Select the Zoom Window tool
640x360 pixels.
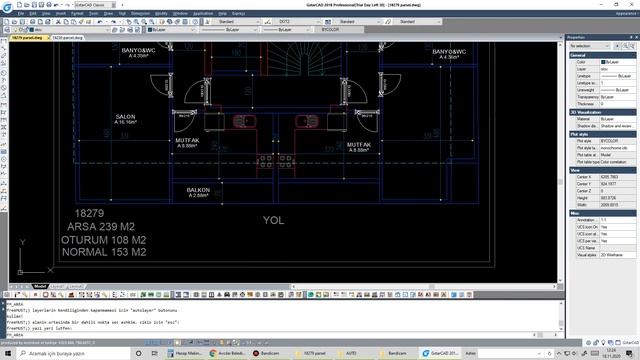click(144, 22)
